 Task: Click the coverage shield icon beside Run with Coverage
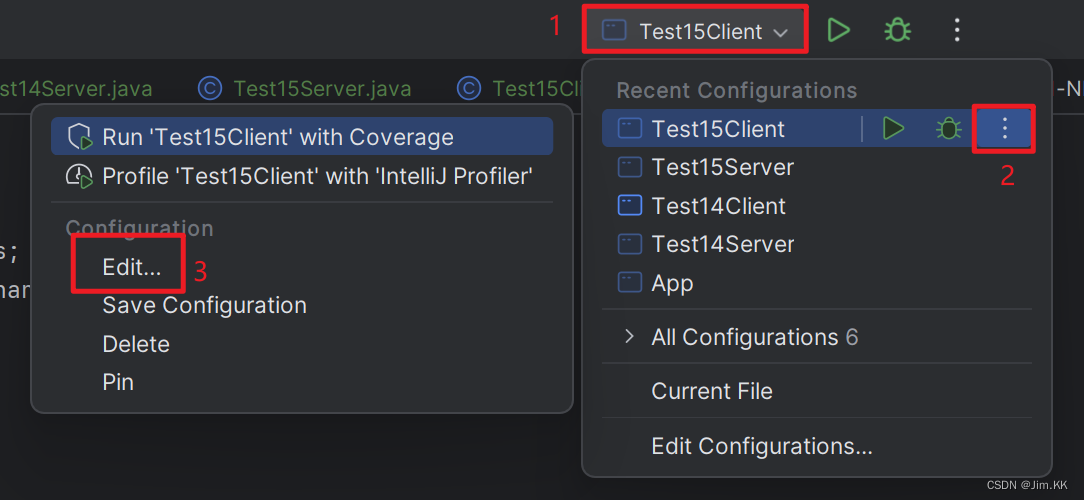click(80, 137)
